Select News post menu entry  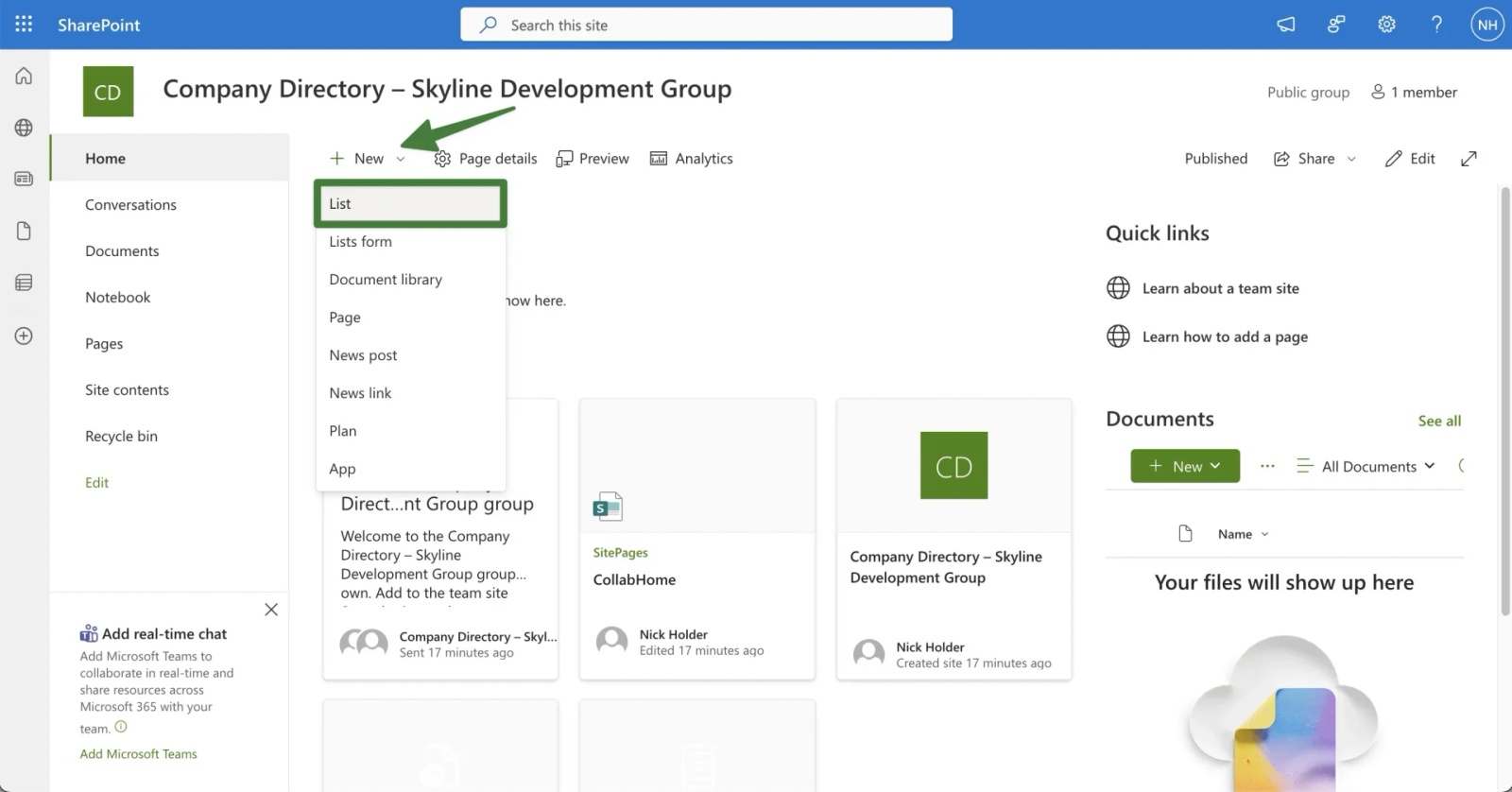click(x=410, y=355)
